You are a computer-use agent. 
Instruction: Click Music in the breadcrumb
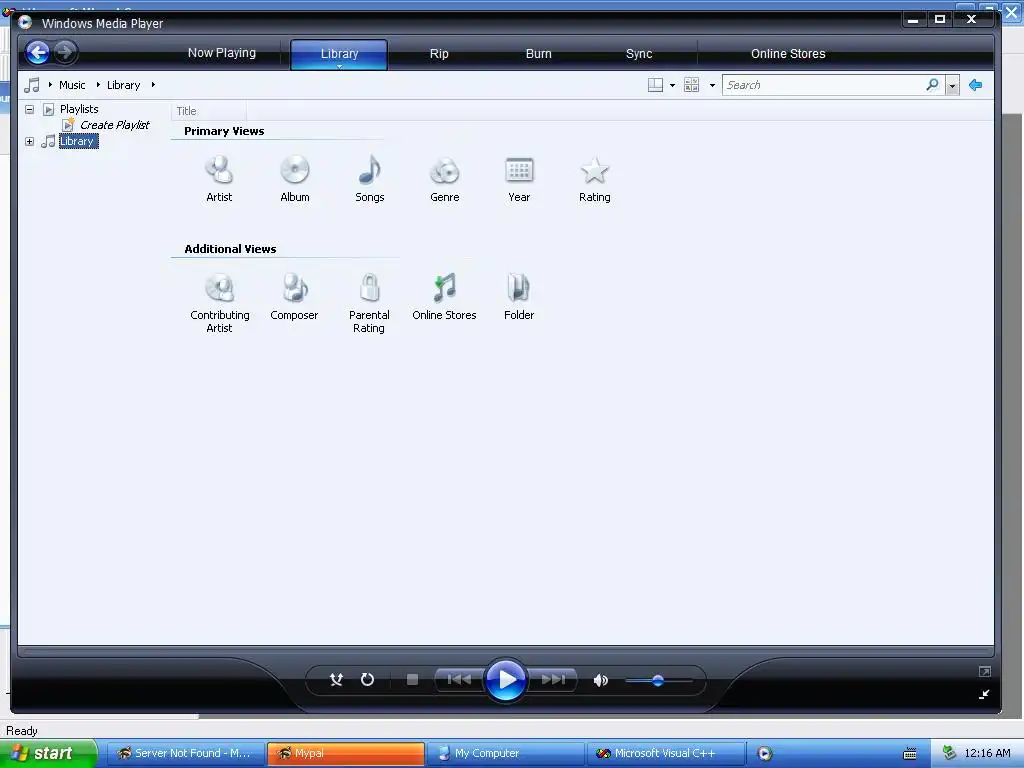(72, 85)
